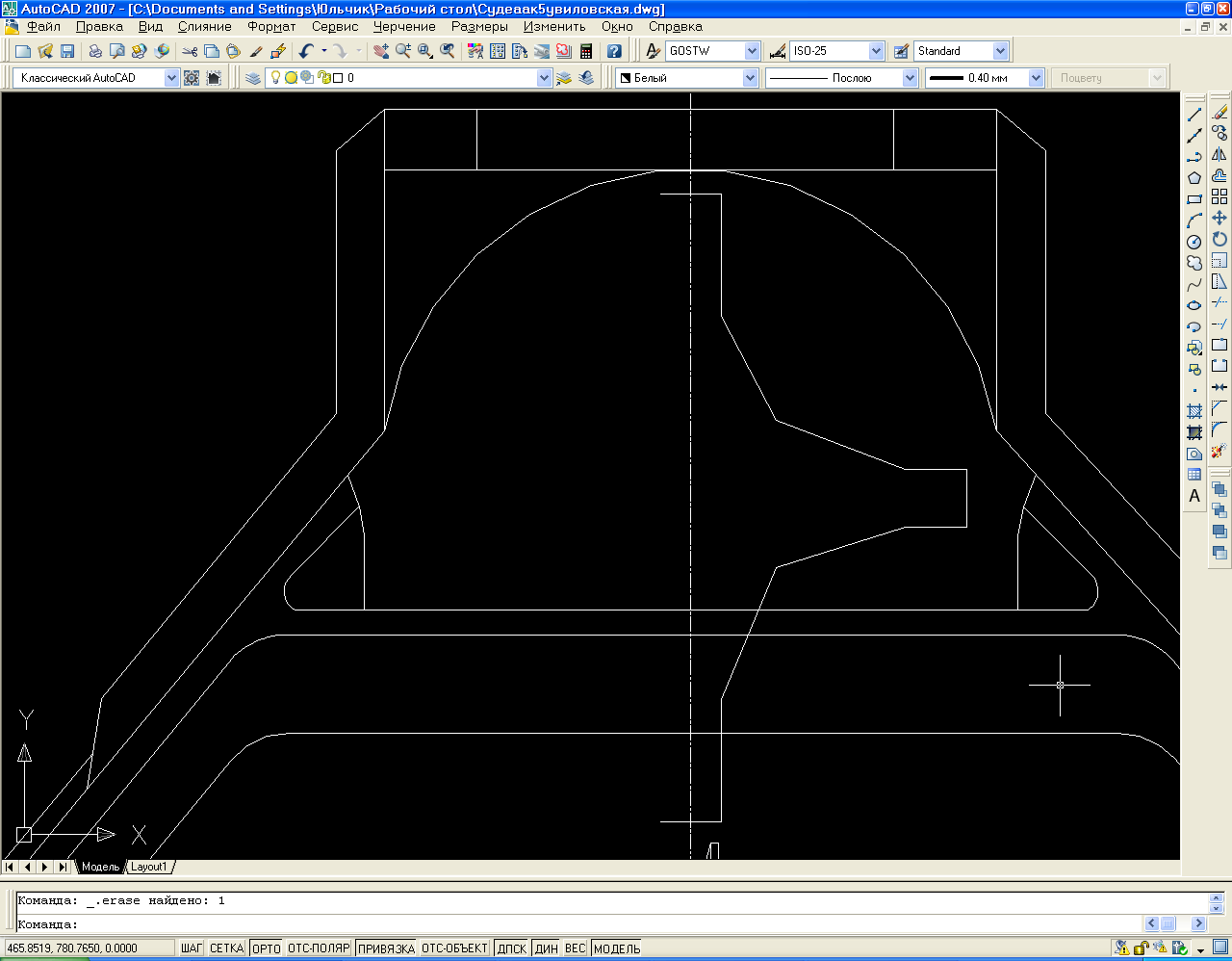Open the Черчение menu
The image size is (1232, 961).
pyautogui.click(x=404, y=27)
